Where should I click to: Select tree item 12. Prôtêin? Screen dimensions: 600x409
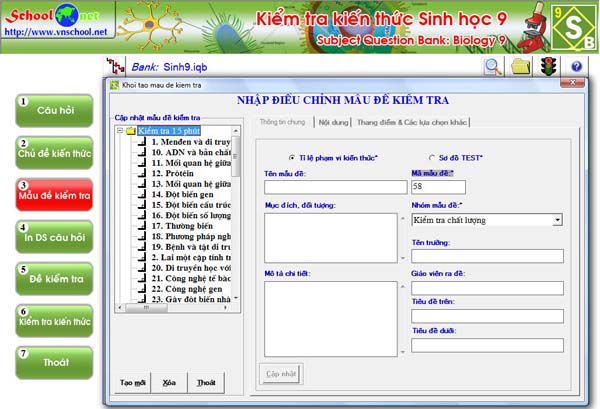(x=173, y=173)
